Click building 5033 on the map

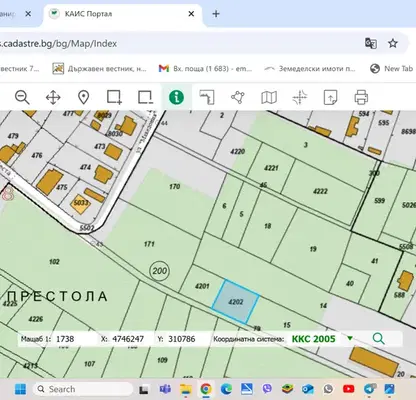tap(80, 203)
